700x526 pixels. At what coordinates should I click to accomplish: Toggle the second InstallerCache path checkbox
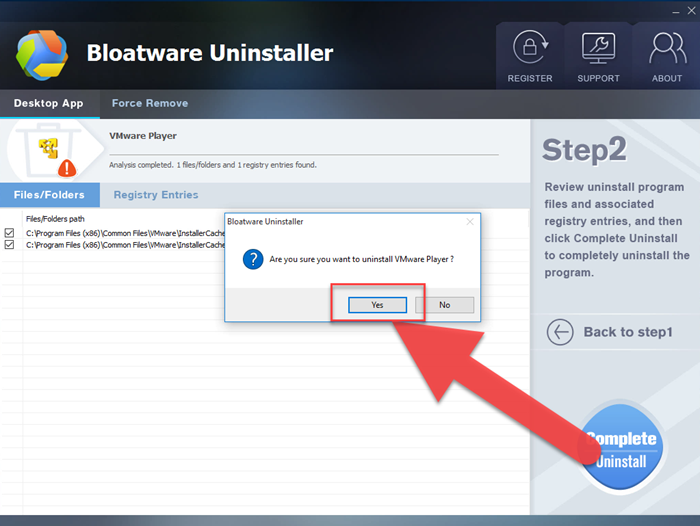coord(9,245)
